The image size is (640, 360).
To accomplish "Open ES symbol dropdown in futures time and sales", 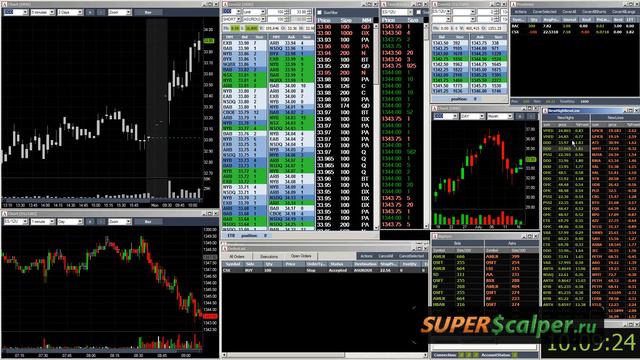I will pos(398,12).
